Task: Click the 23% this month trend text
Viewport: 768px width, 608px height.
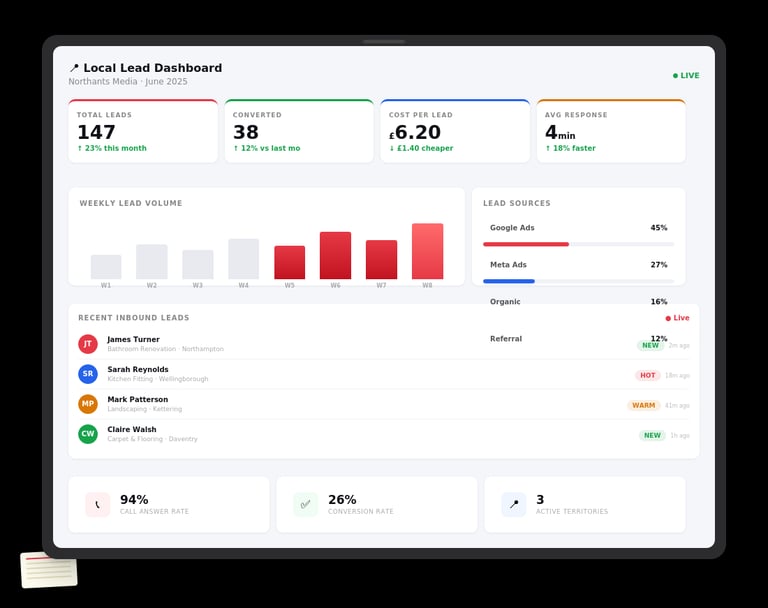Action: coord(112,148)
